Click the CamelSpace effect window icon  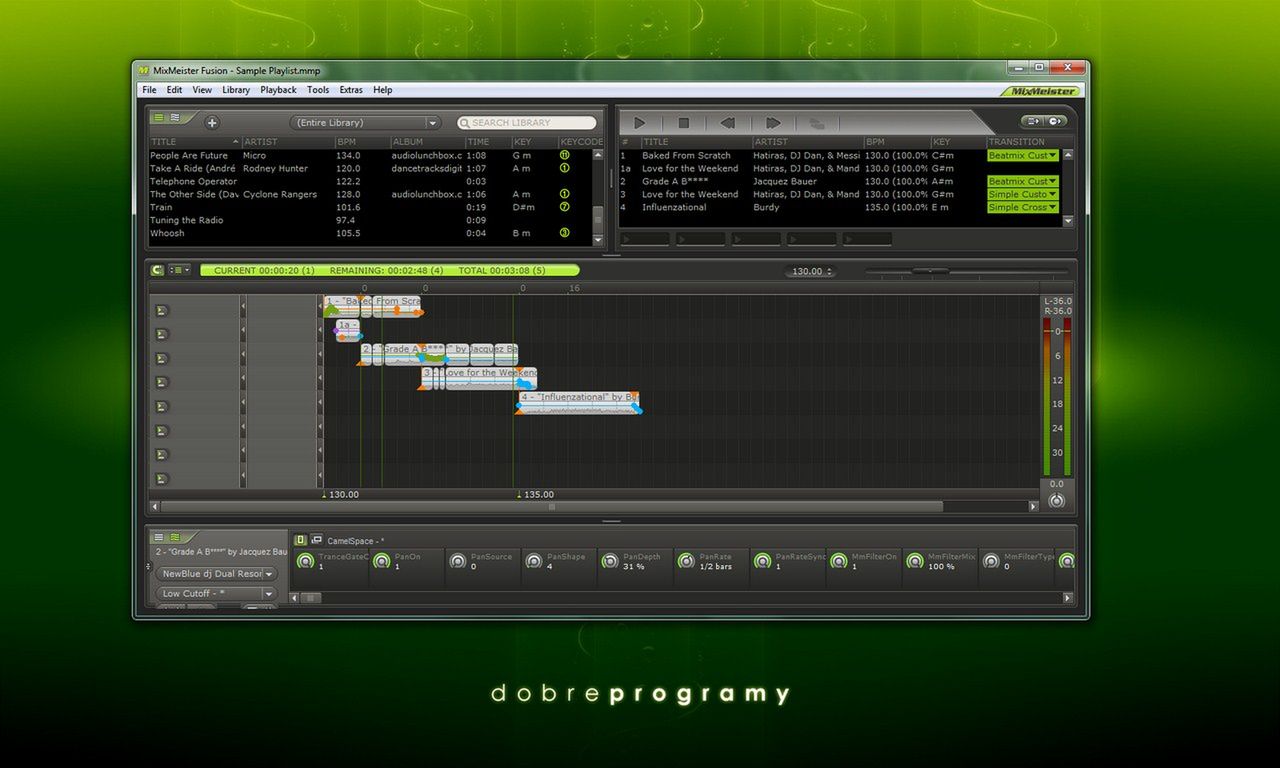pyautogui.click(x=316, y=540)
